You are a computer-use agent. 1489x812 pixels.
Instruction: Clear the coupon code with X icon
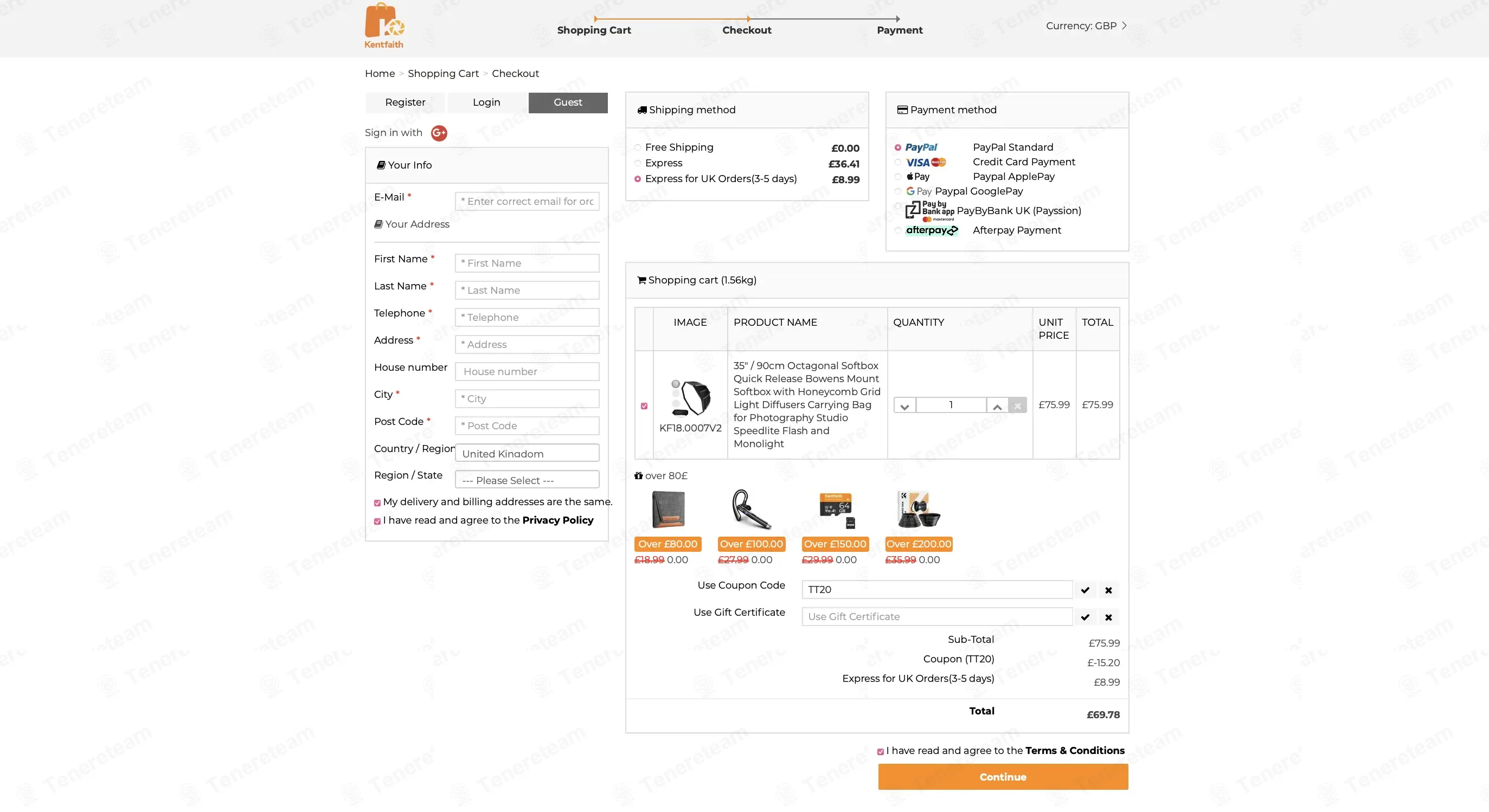point(1108,590)
